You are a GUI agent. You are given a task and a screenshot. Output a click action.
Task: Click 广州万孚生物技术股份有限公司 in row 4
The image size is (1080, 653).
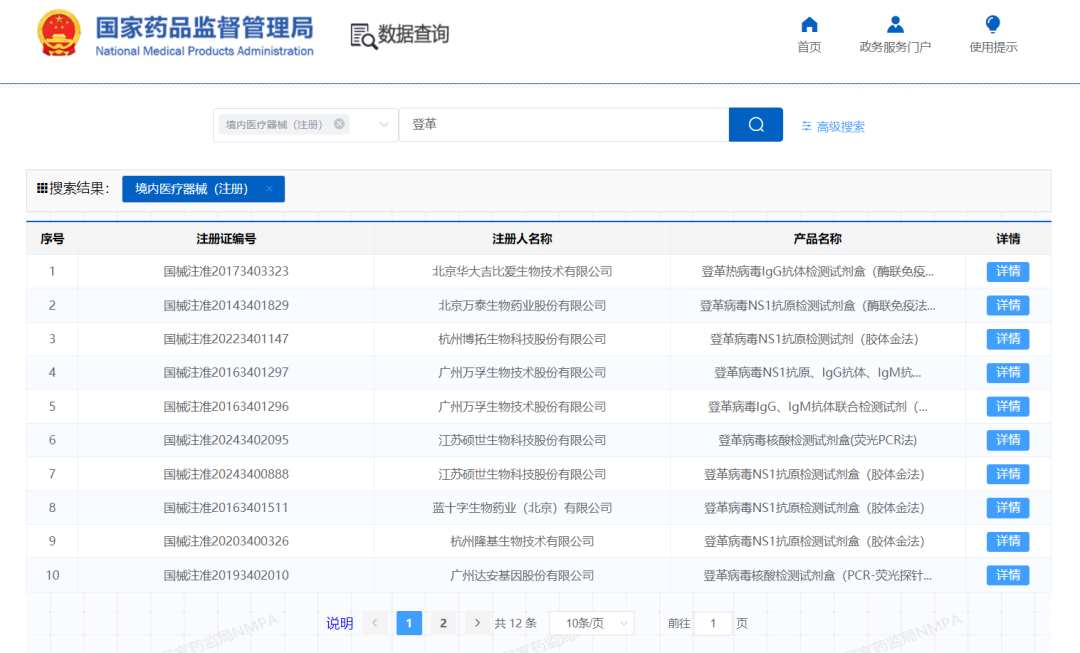(522, 373)
